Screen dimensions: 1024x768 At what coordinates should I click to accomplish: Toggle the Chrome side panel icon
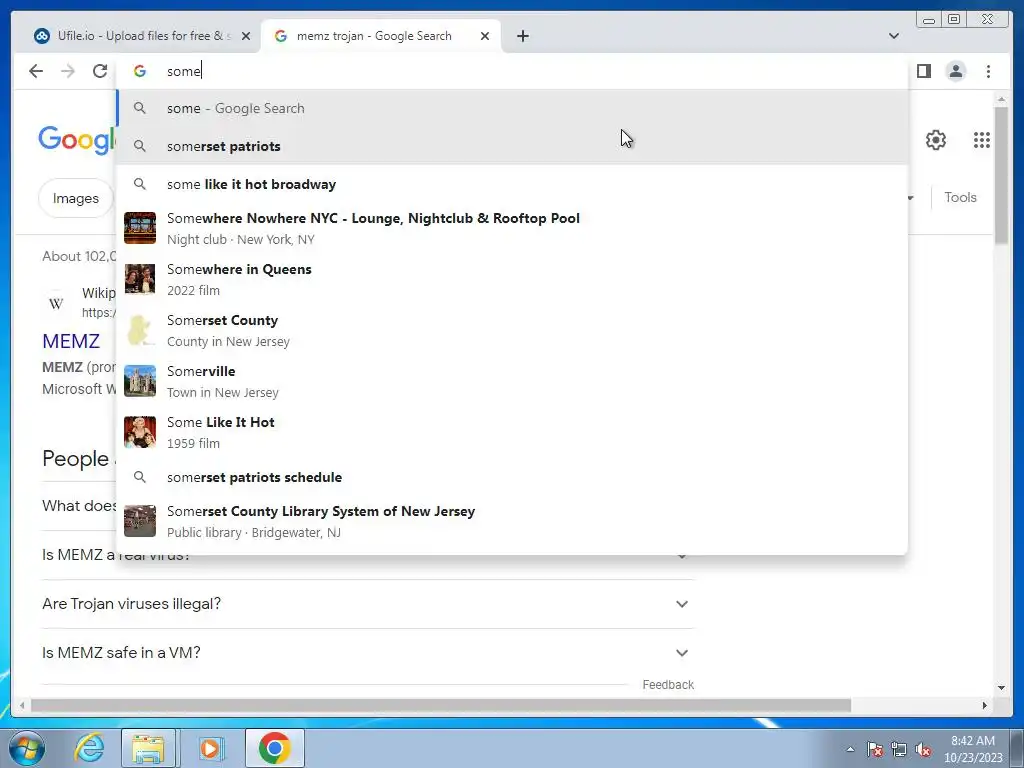coord(923,71)
